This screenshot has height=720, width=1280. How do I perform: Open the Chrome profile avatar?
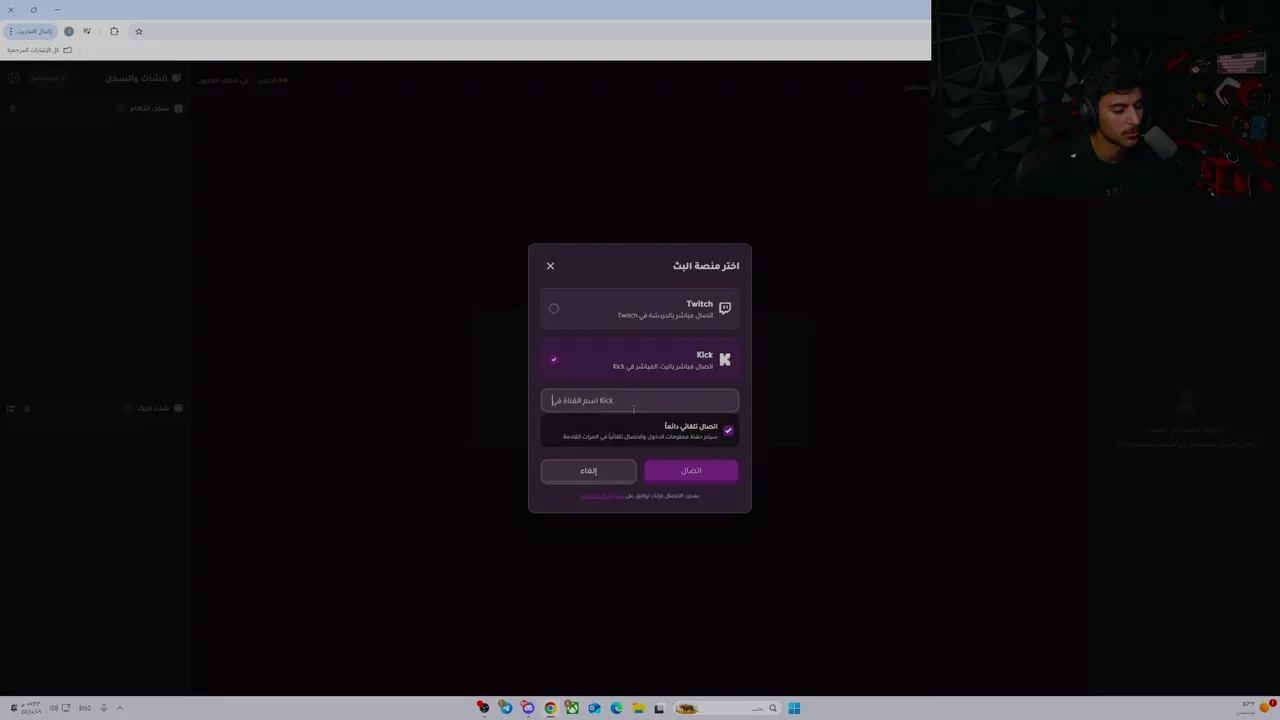[x=69, y=31]
